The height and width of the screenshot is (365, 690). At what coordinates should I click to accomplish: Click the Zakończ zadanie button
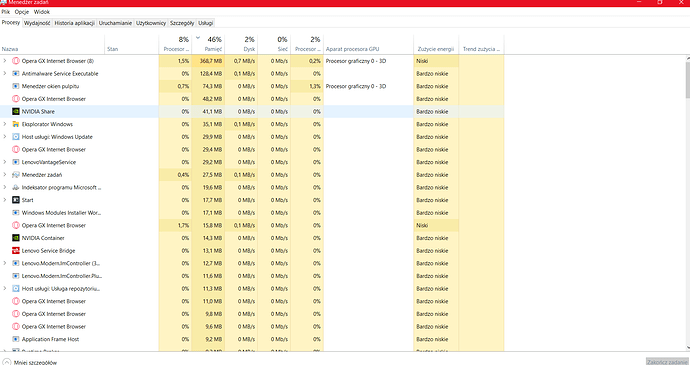tap(667, 362)
